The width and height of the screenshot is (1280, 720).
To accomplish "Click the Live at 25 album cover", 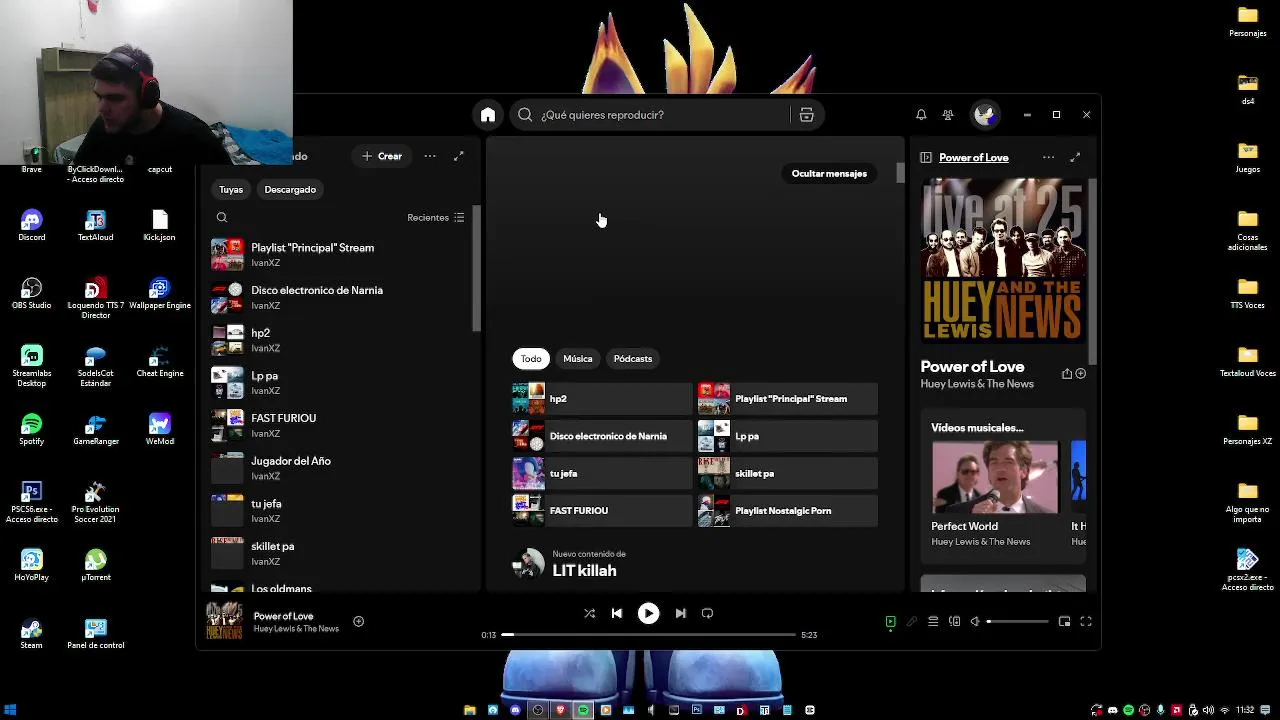I will 1003,261.
